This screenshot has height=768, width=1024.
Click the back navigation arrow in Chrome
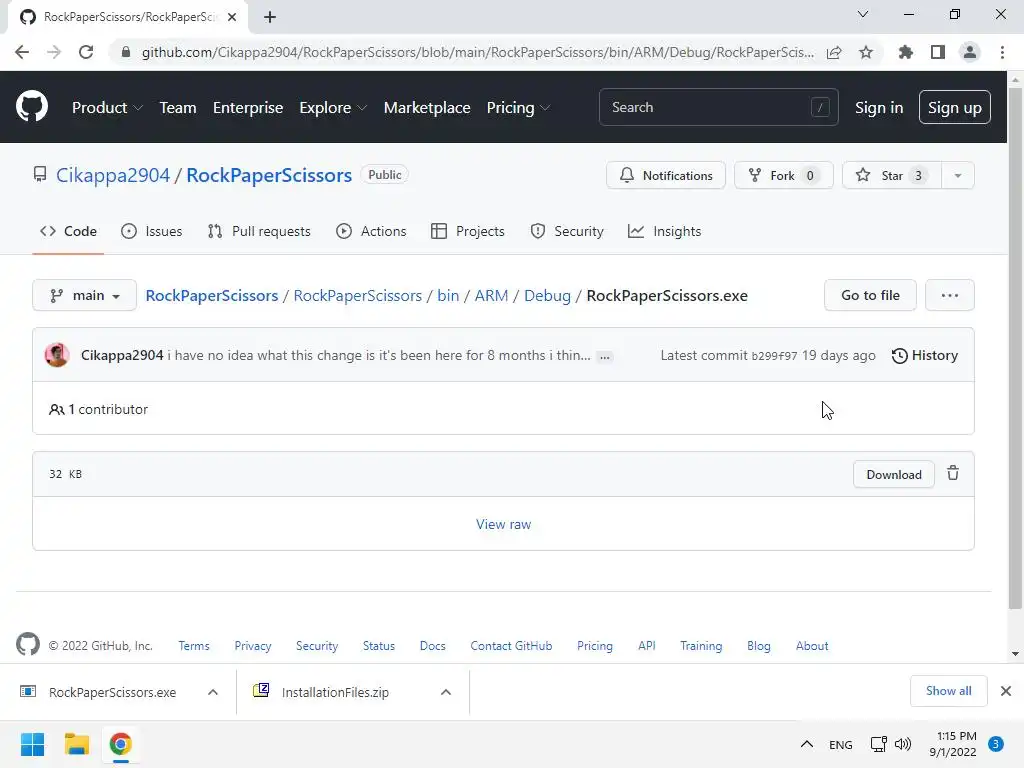point(22,52)
